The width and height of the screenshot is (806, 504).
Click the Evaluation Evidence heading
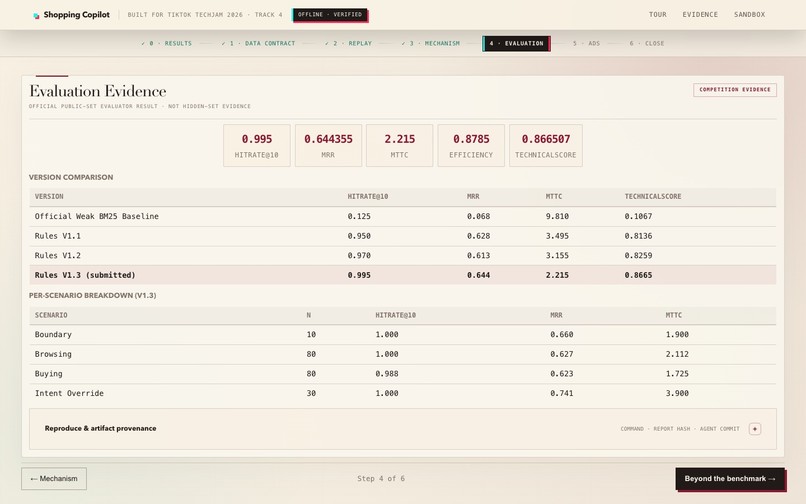tap(98, 91)
